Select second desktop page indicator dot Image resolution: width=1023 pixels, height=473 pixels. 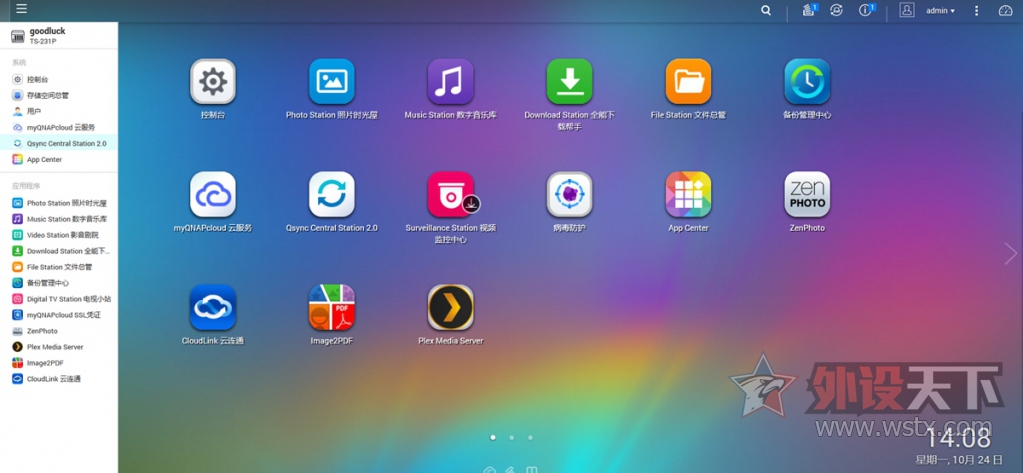pos(512,437)
